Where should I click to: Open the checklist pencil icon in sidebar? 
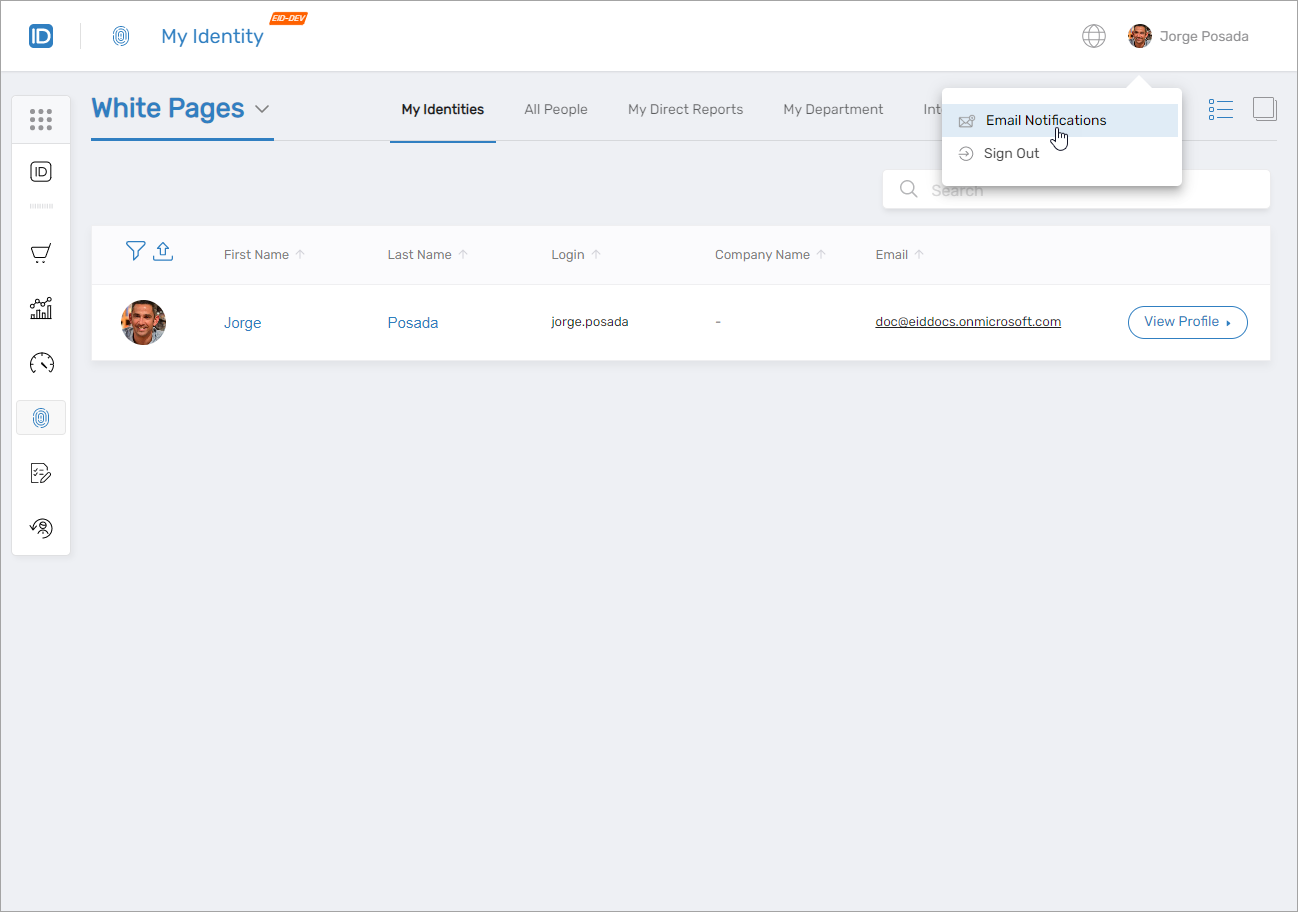41,473
